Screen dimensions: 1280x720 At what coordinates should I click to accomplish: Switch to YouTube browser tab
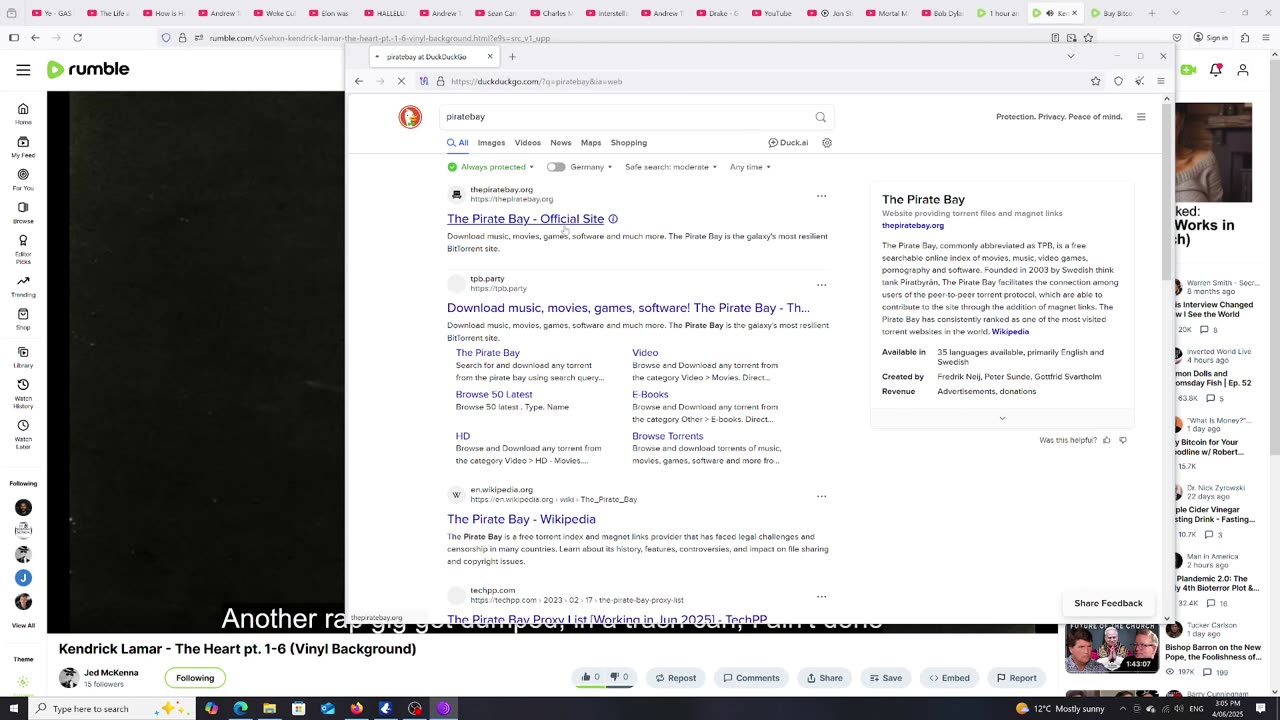pos(770,13)
